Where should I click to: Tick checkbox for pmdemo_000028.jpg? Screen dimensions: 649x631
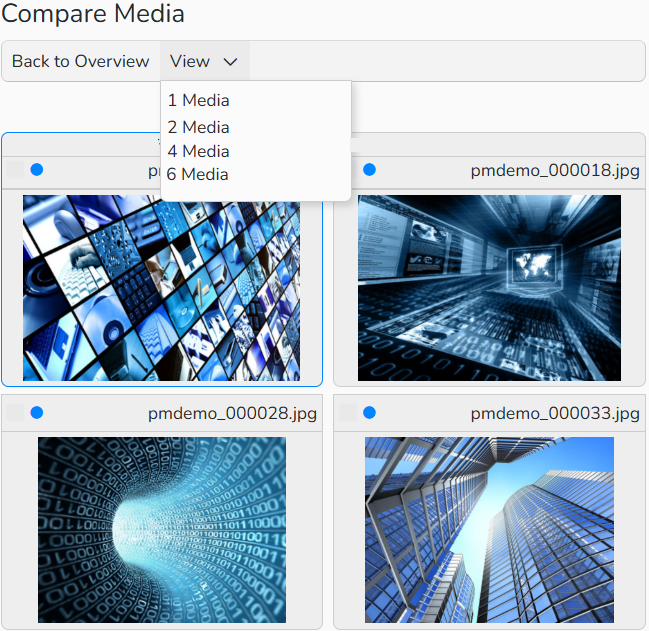pos(15,413)
